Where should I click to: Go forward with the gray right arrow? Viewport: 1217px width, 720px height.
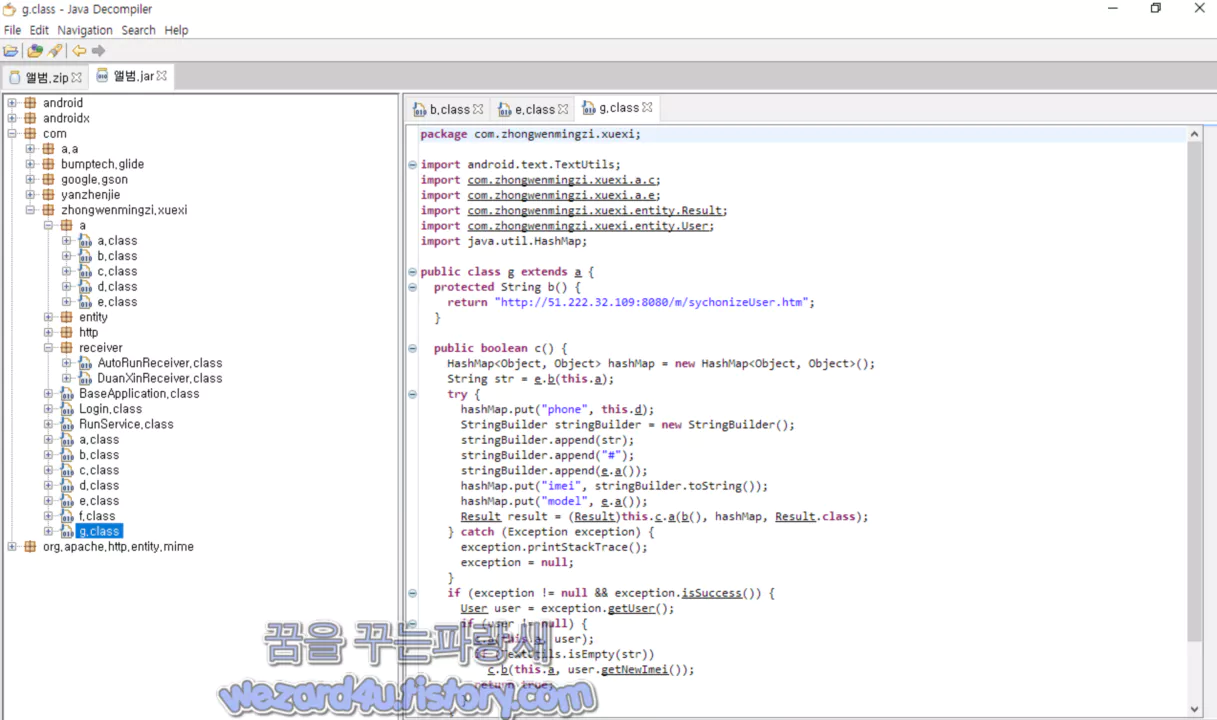coord(98,51)
